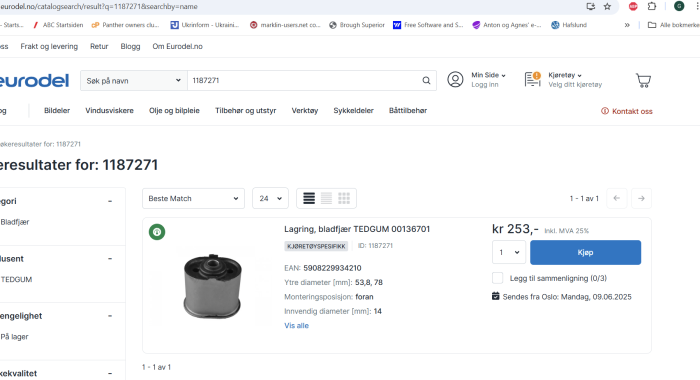Open the 24 items per page dropdown
700x380 pixels.
point(271,198)
